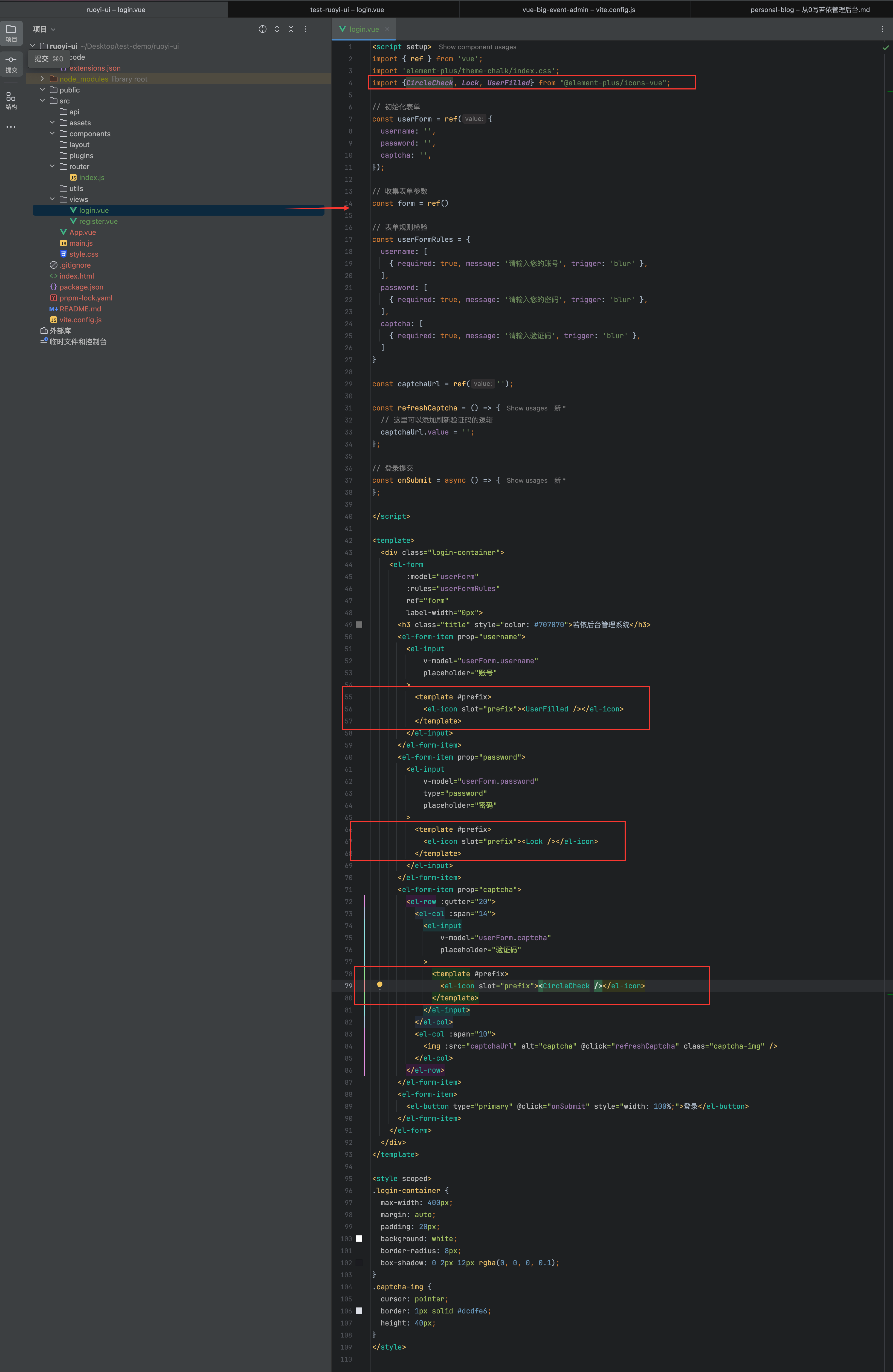893x1372 pixels.
Task: Toggle the assets folder chevron
Action: pos(52,122)
